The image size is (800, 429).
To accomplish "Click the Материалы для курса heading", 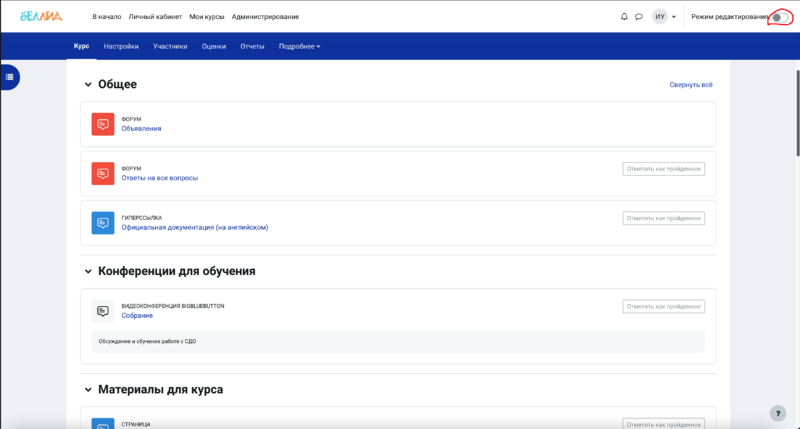I will click(x=160, y=389).
